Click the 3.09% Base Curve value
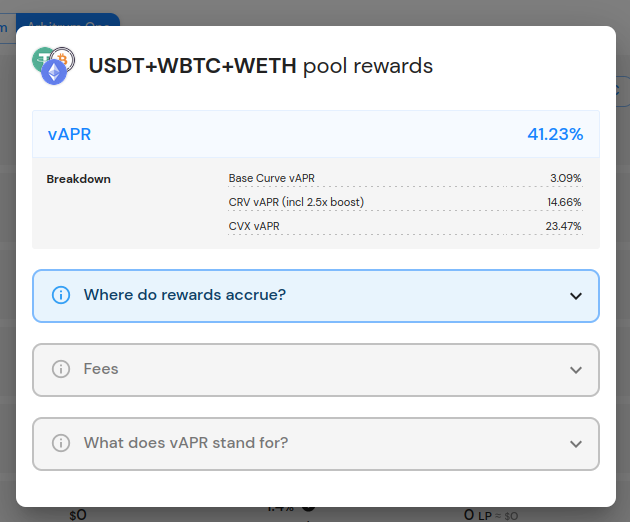630x522 pixels. point(566,178)
